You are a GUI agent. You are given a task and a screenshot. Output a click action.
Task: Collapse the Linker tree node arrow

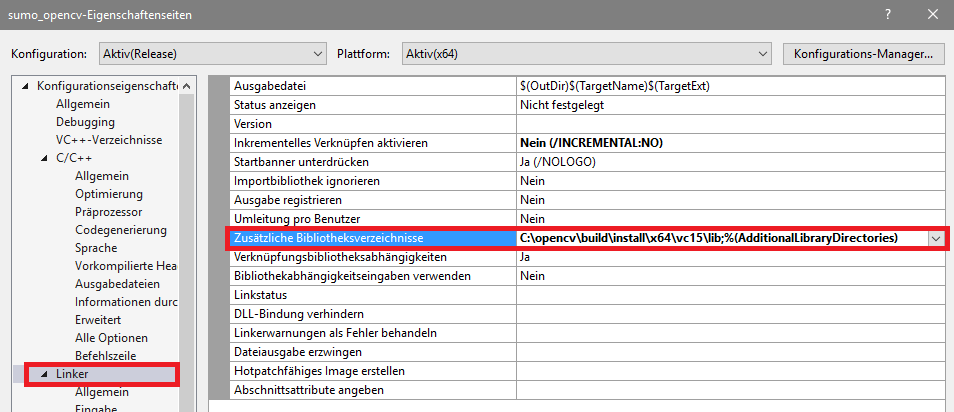[x=43, y=375]
